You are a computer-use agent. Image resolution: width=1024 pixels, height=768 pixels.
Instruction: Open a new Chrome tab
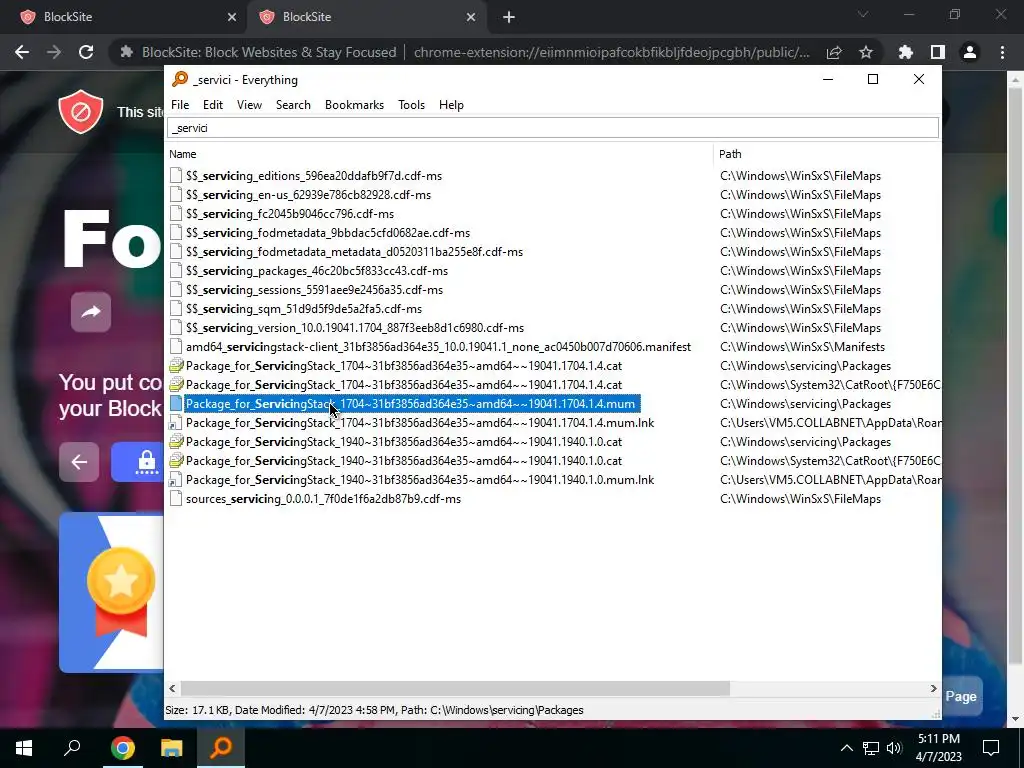509,18
